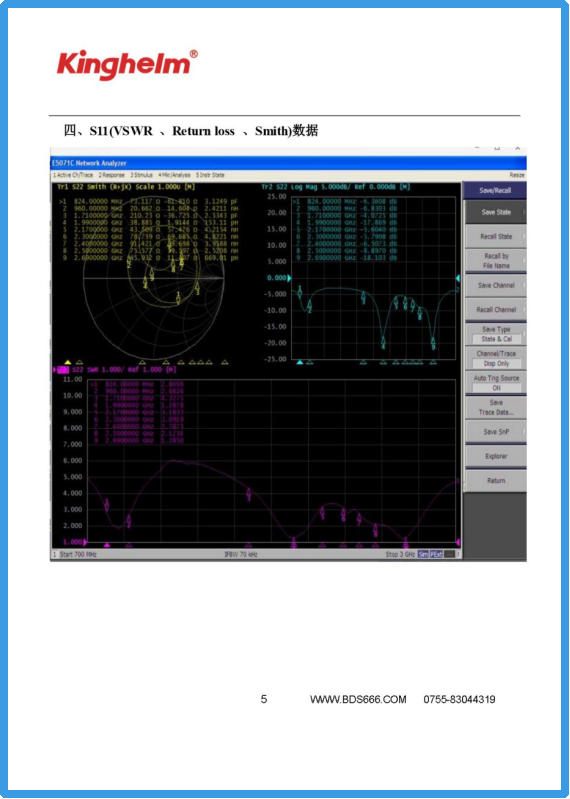Launch Explorer from softkey panel
This screenshot has width=570, height=799.
(x=495, y=457)
